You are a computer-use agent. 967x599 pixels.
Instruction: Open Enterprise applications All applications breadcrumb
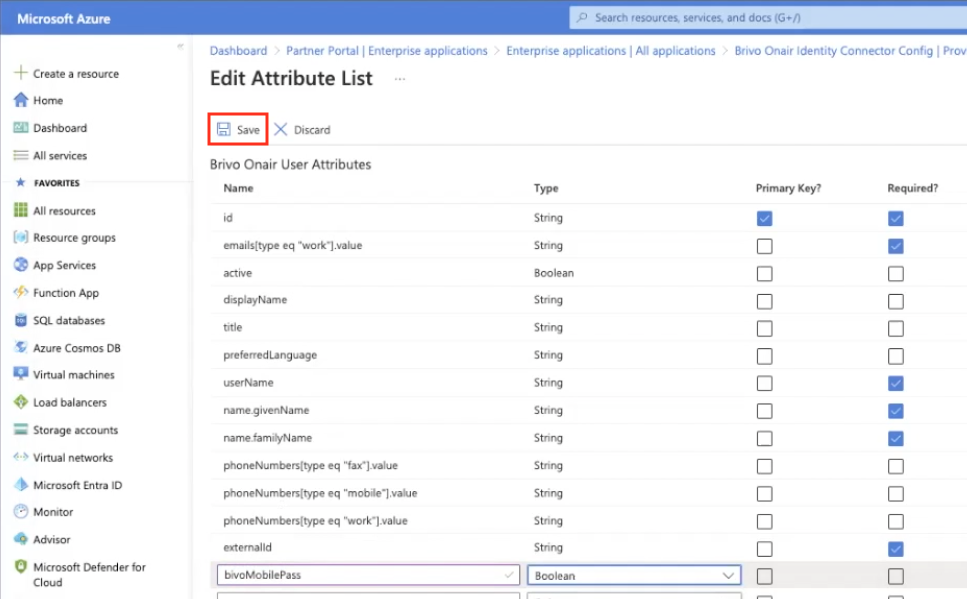611,51
